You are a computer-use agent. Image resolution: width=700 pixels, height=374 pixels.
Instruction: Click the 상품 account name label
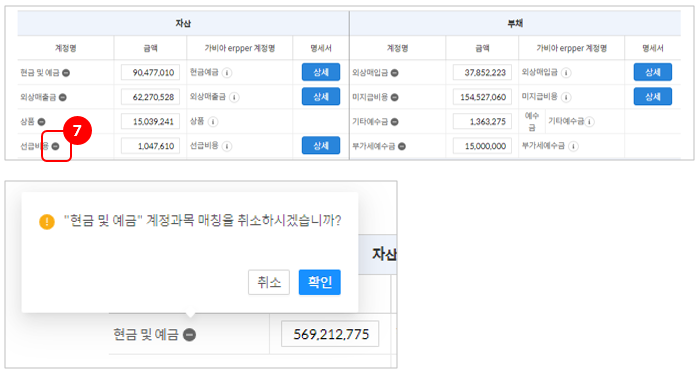[27, 121]
